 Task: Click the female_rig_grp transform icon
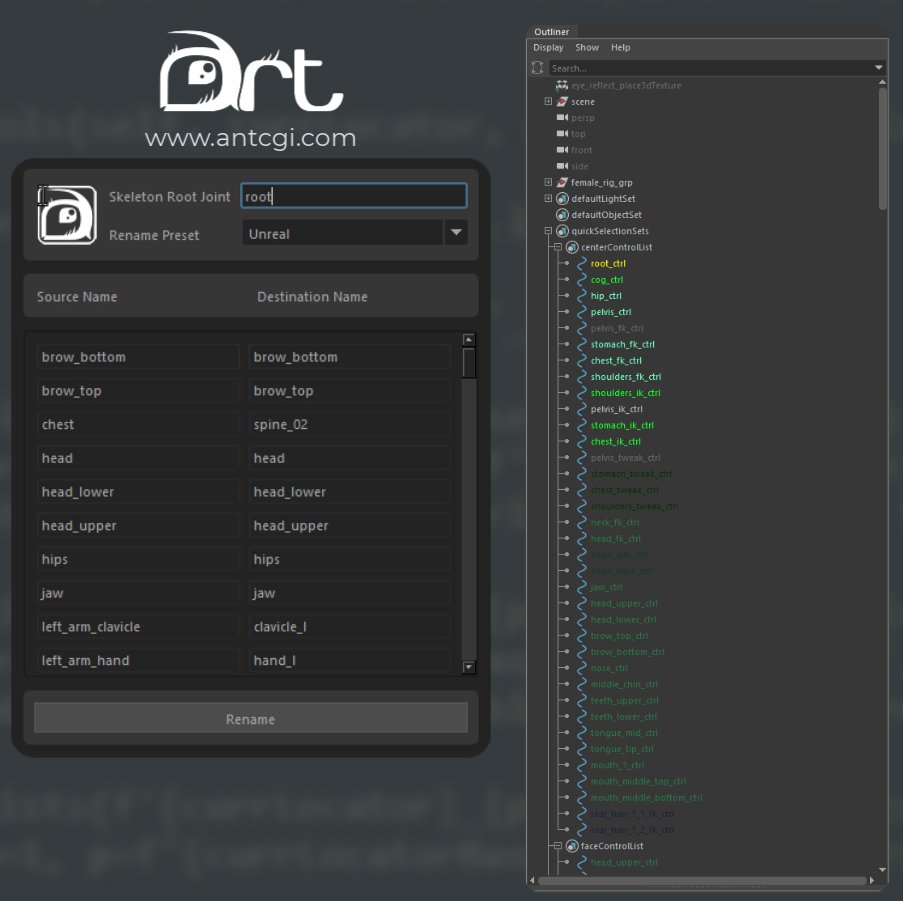coord(562,183)
